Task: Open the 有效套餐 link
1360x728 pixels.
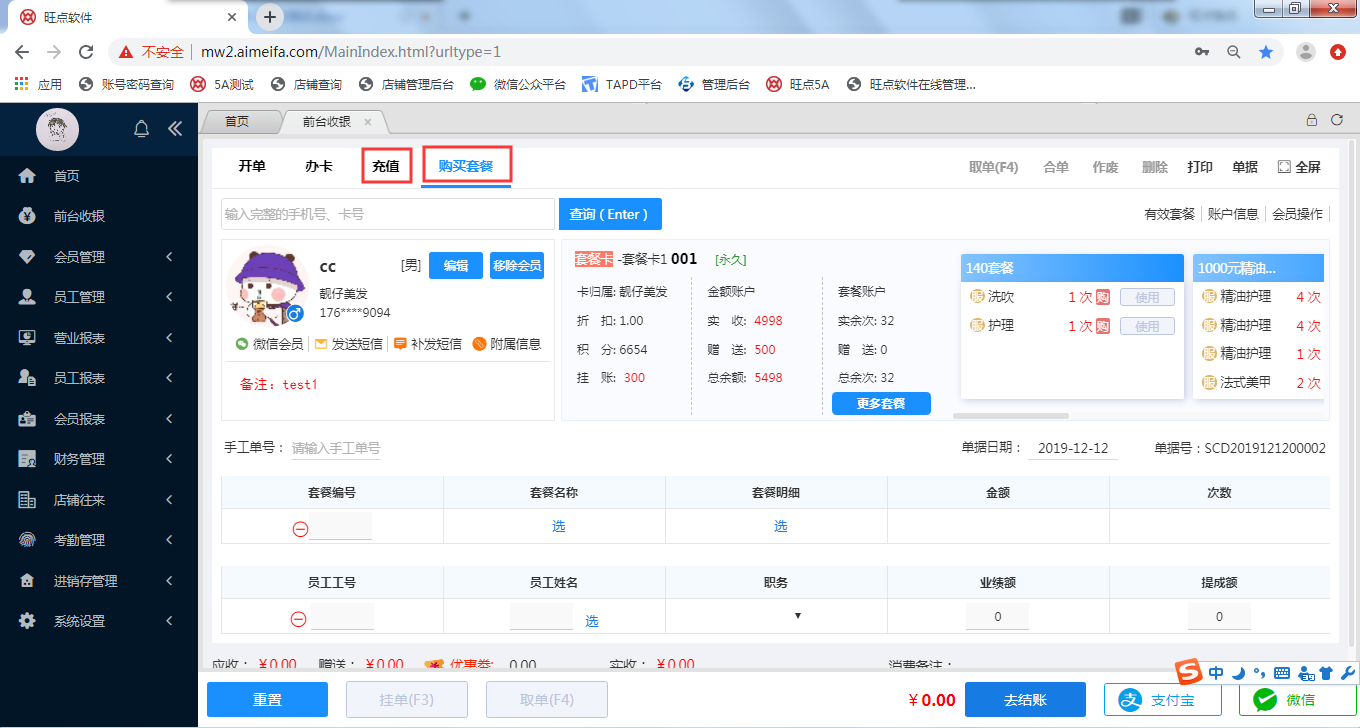Action: click(x=1170, y=214)
